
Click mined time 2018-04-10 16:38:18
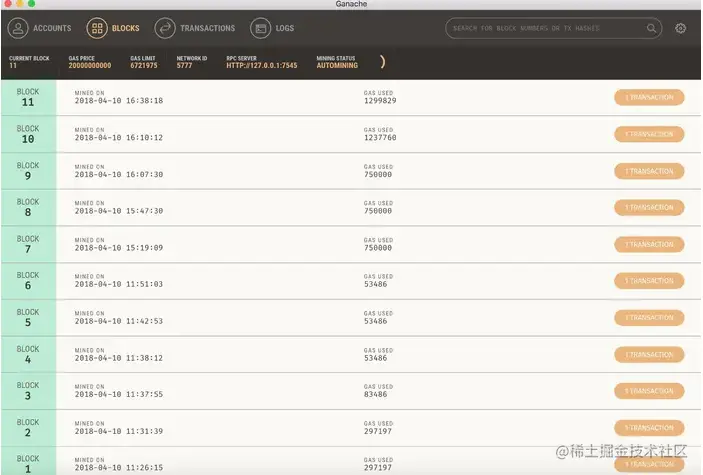point(119,101)
